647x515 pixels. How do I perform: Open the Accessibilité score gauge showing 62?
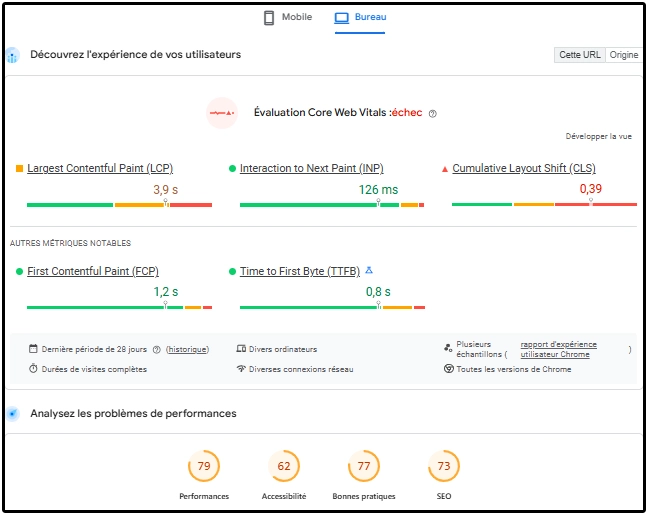click(x=284, y=466)
